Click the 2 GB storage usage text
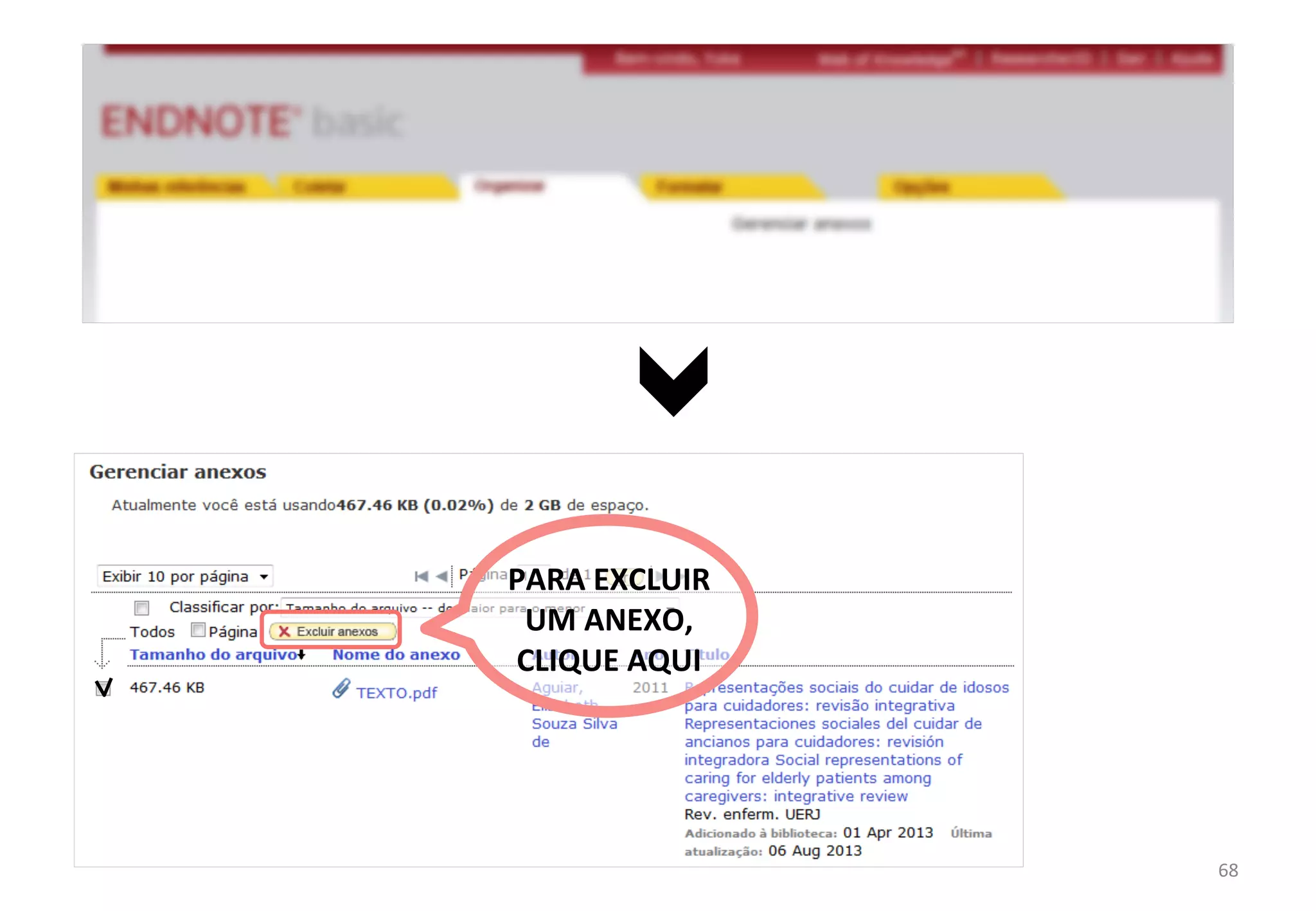The width and height of the screenshot is (1316, 911). (542, 505)
